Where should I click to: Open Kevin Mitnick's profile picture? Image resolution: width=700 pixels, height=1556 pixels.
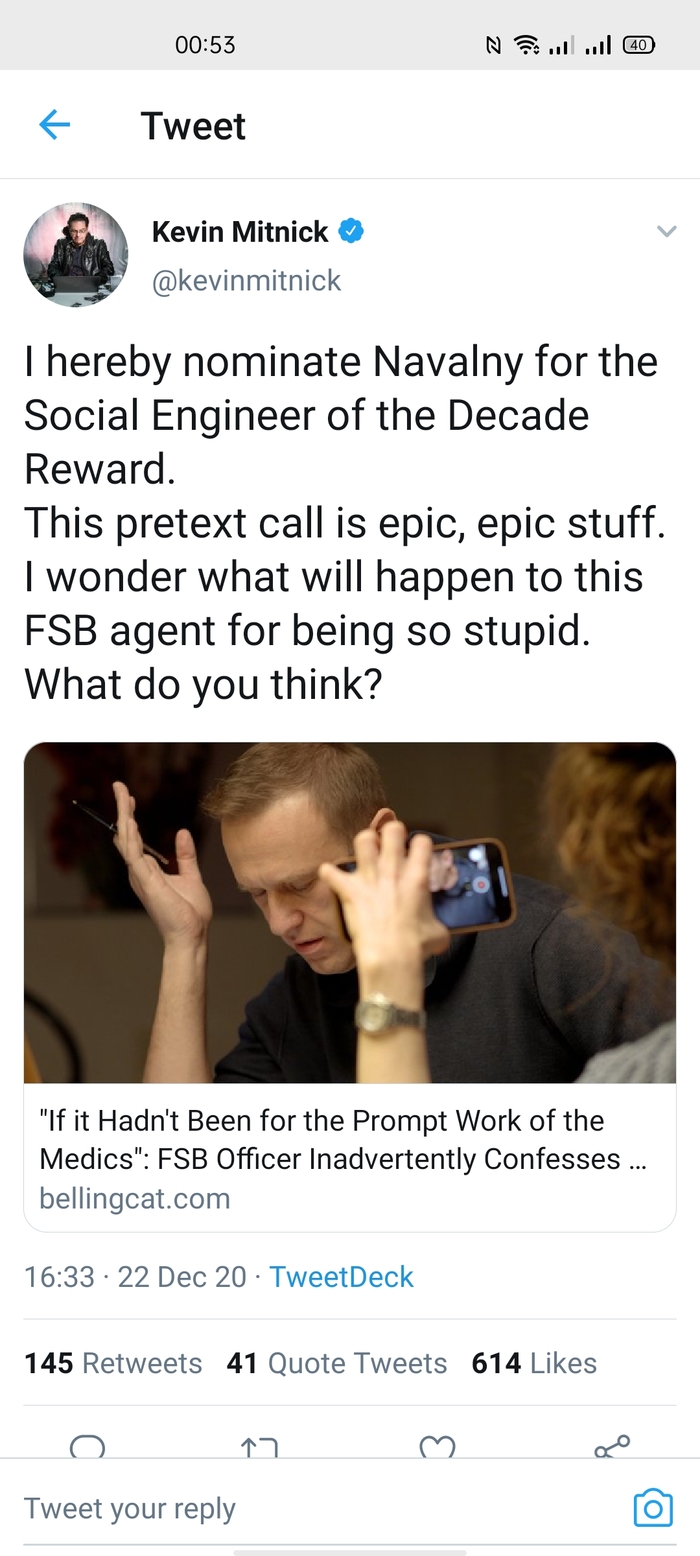click(76, 254)
